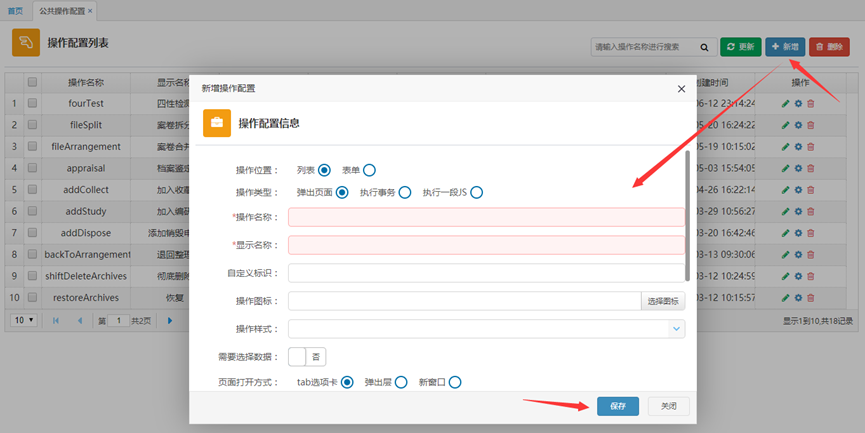The height and width of the screenshot is (433, 865).
Task: Click the addStudy name cell
Action: point(86,211)
